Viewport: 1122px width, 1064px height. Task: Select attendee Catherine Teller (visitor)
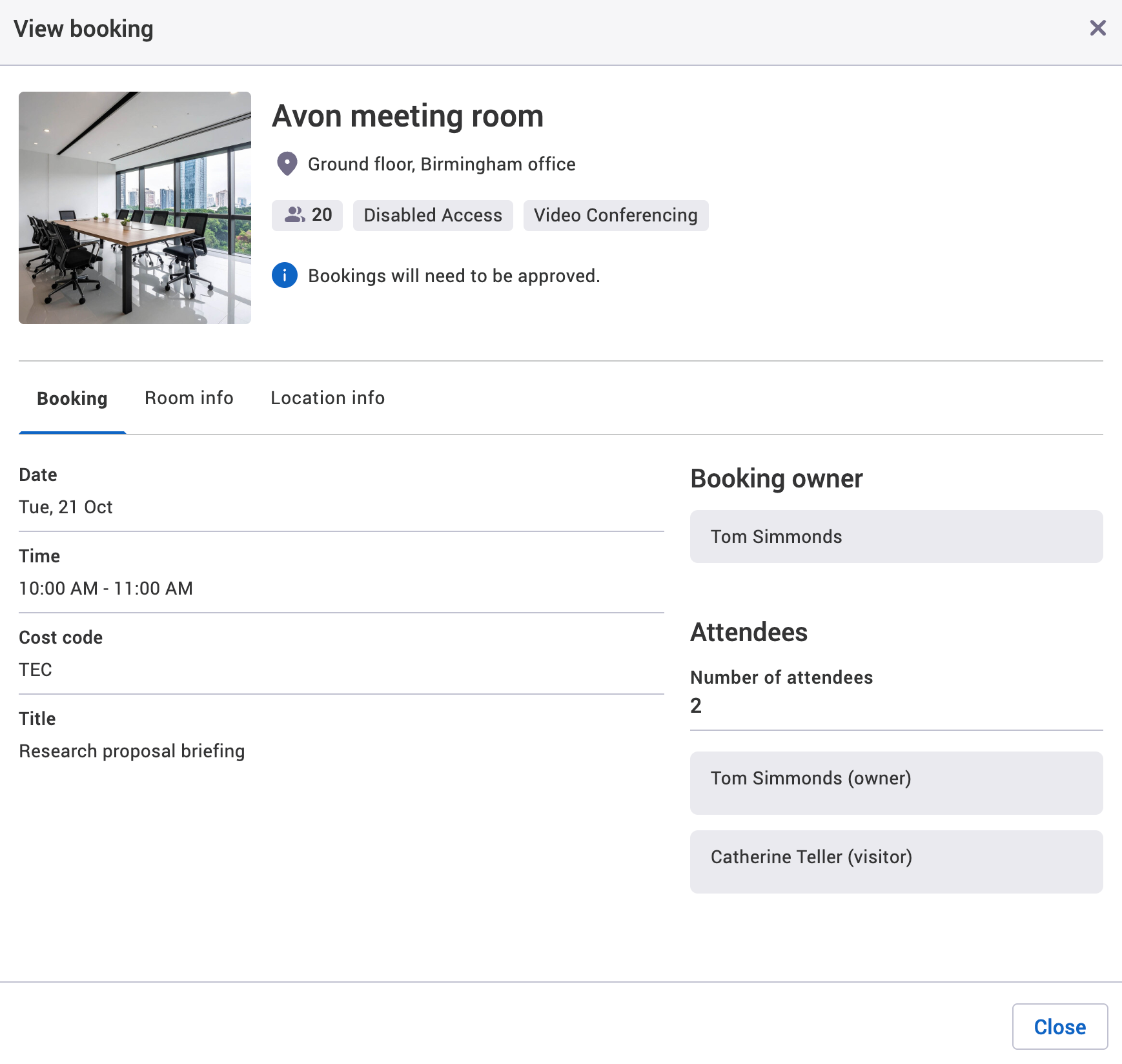coord(897,857)
